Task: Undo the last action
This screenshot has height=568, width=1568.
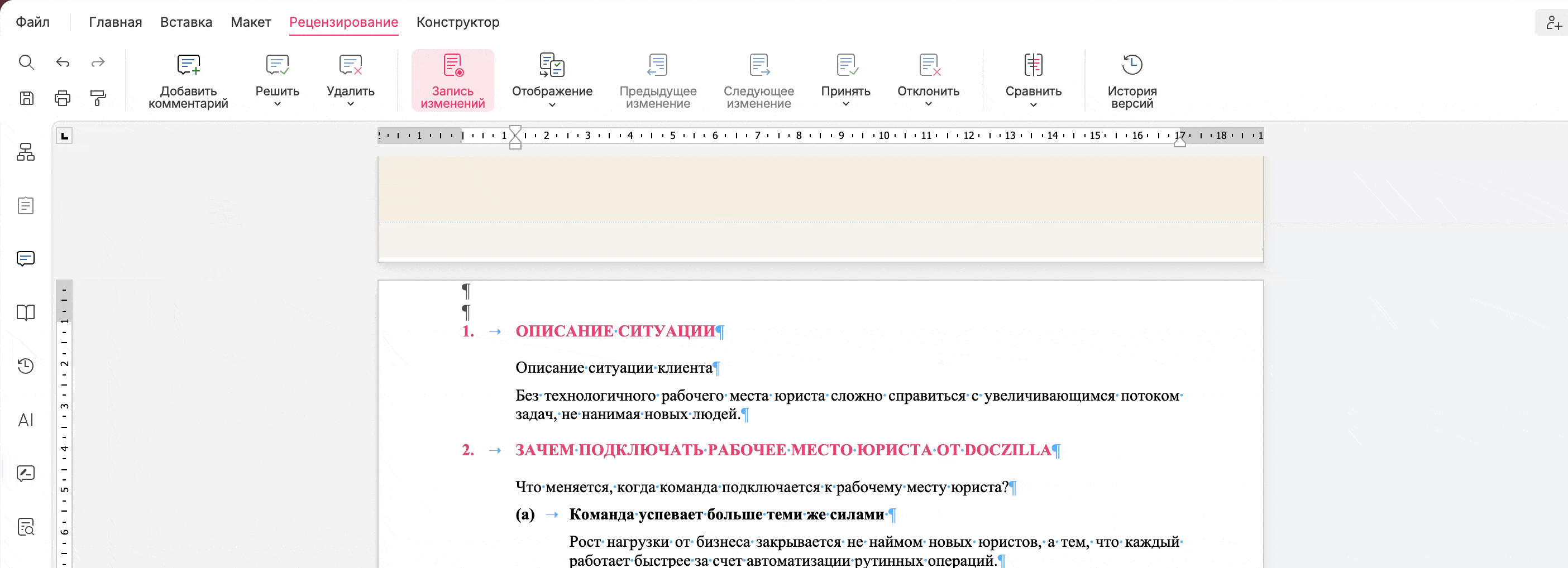Action: point(63,62)
